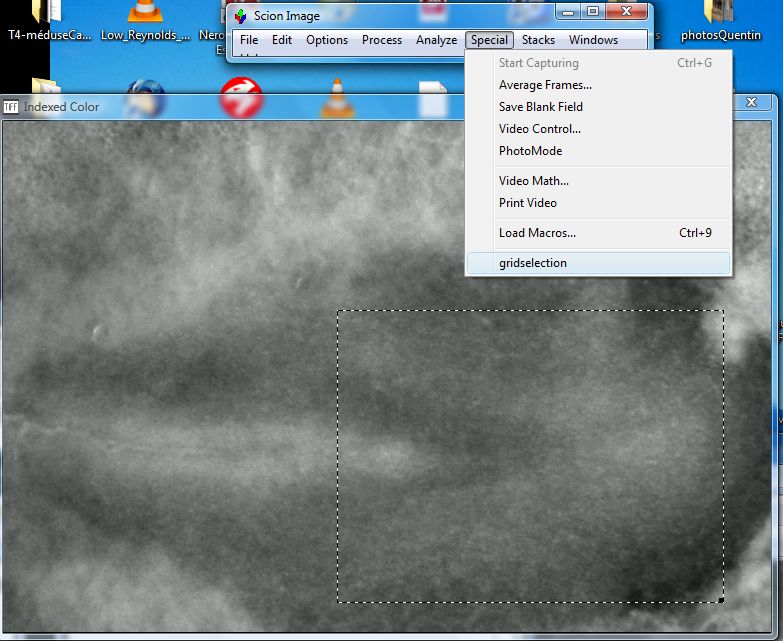Select the Low_Reynolds VLC file on desktop
This screenshot has height=641, width=783.
point(146,13)
